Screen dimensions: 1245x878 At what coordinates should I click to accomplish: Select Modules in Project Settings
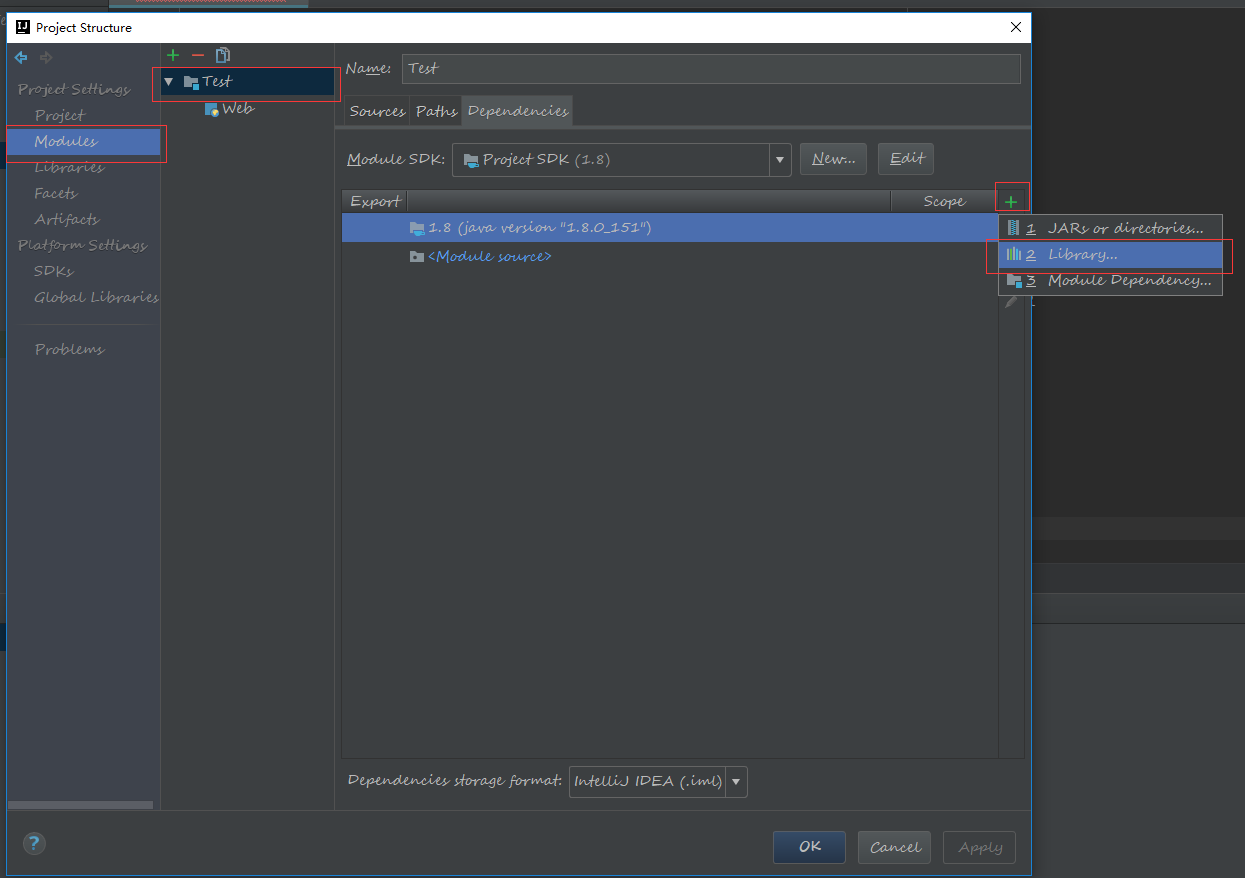(x=84, y=141)
